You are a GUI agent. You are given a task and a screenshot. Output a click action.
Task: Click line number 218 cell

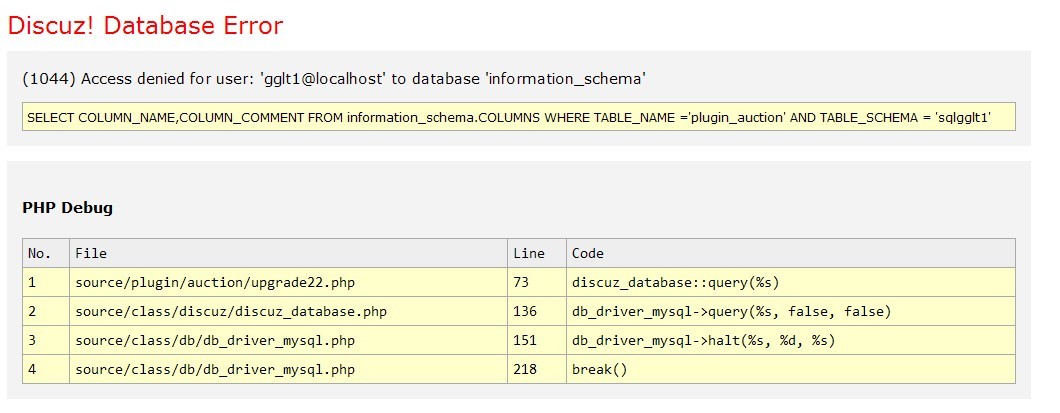pyautogui.click(x=537, y=370)
